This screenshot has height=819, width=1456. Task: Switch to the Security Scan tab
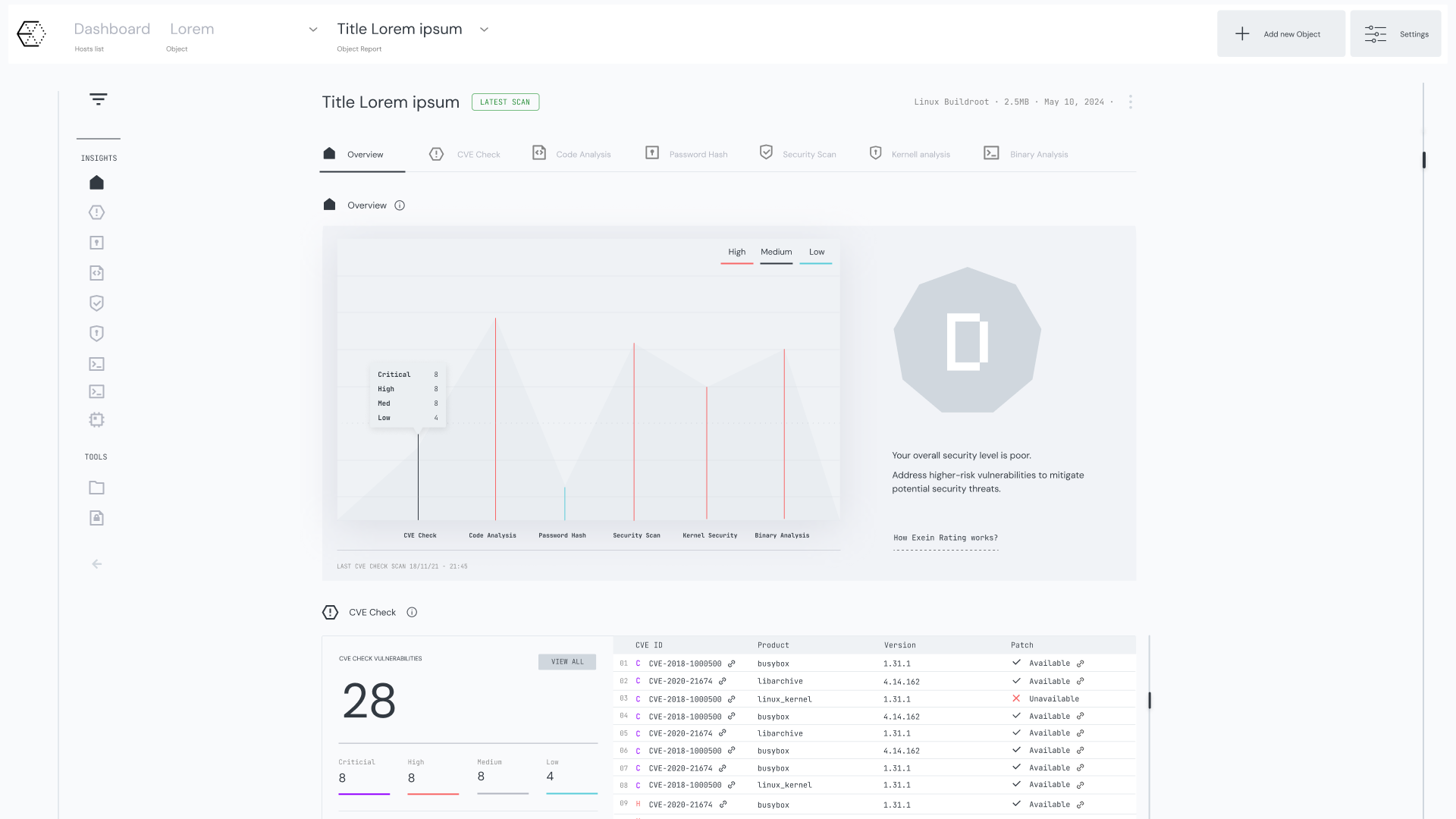click(798, 154)
